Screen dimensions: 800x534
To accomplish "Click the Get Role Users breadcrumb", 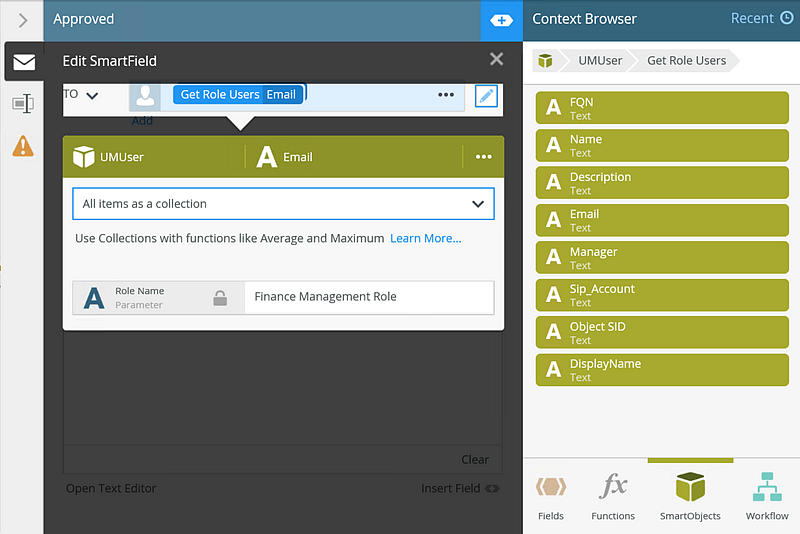I will point(686,61).
